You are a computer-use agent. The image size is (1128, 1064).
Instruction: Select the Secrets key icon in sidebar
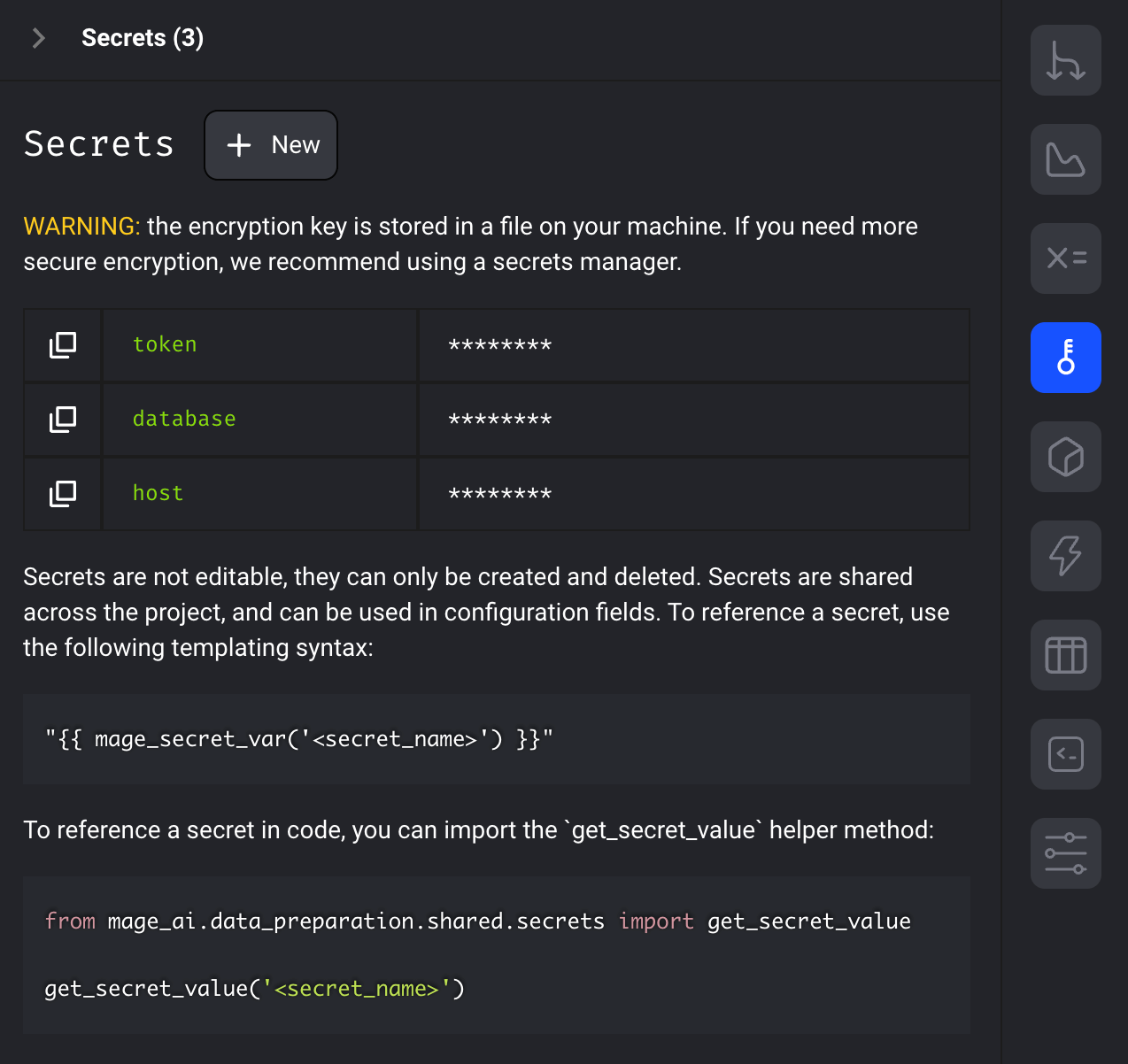tap(1065, 358)
